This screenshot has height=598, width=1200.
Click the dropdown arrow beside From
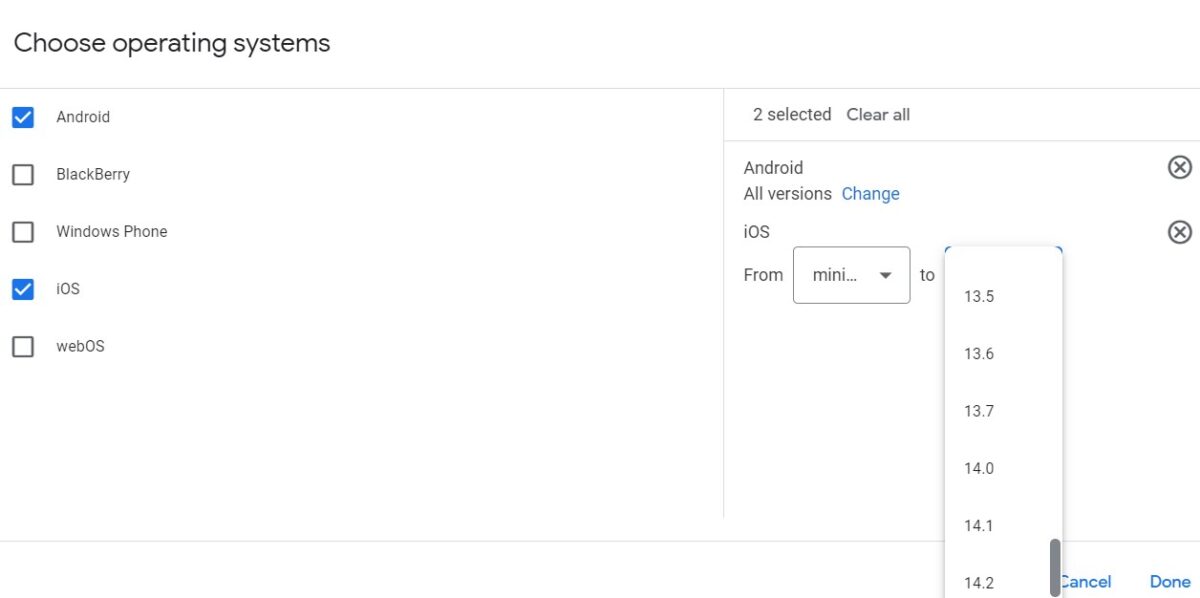coord(885,276)
